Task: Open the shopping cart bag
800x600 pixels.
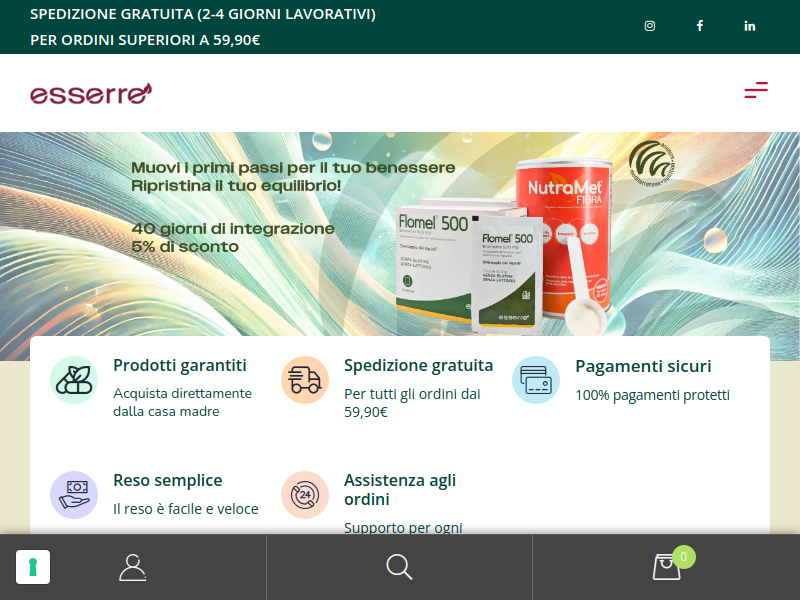Action: [x=666, y=567]
